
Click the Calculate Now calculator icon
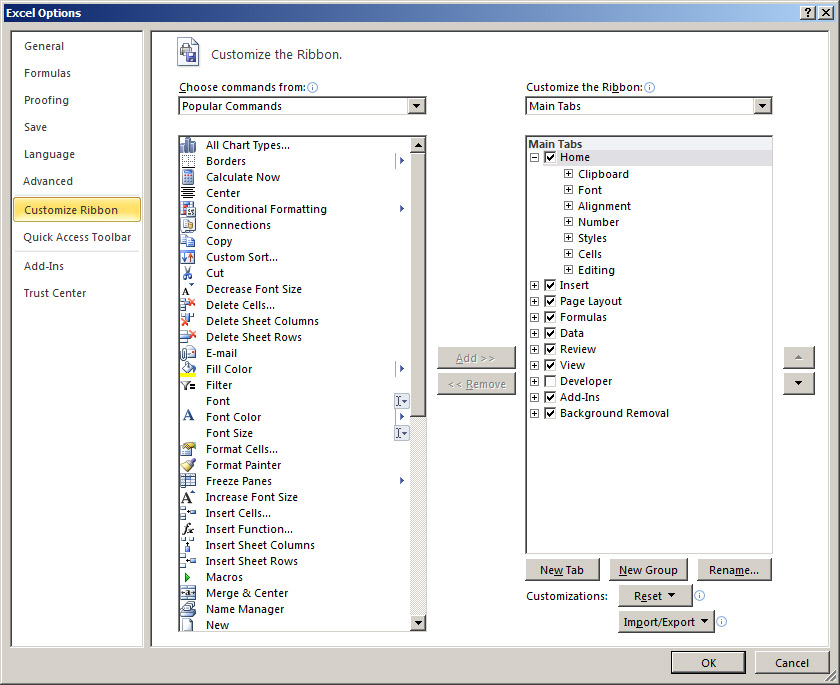(188, 177)
